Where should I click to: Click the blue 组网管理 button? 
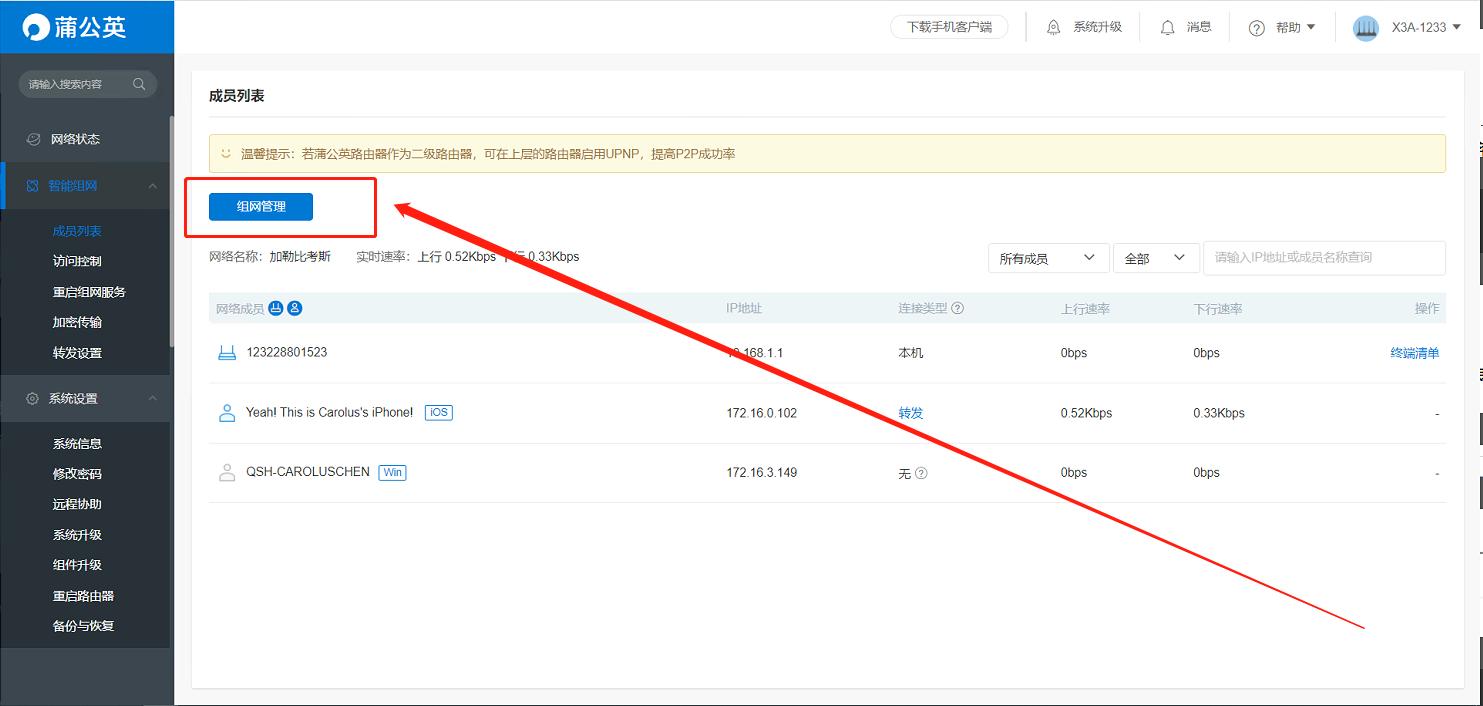click(261, 206)
